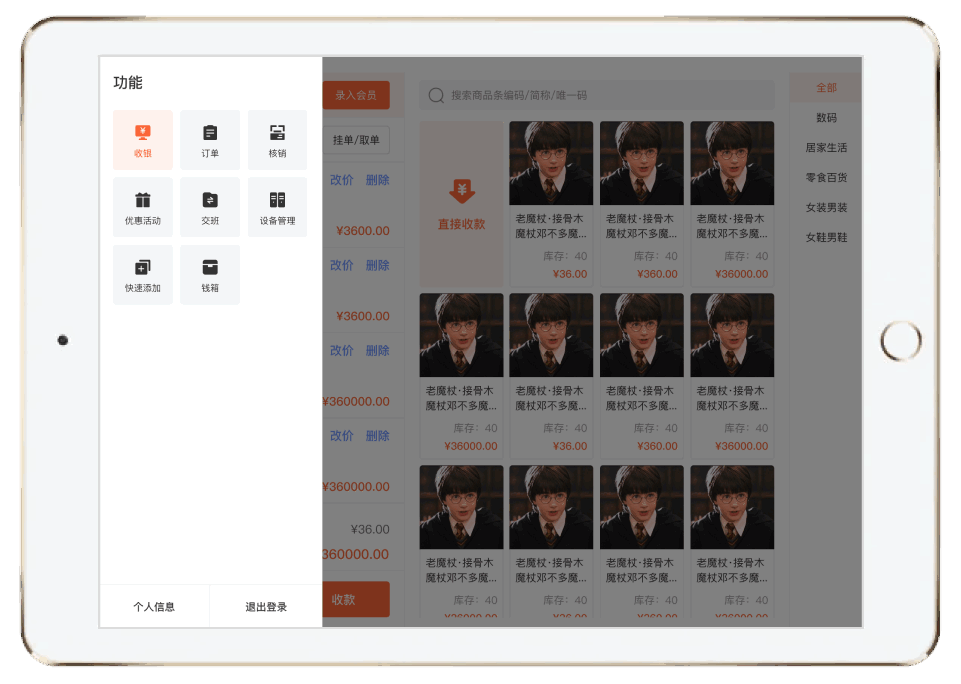Open the 钱箱 cash drawer function
Viewport: 961px width, 684px height.
(210, 275)
